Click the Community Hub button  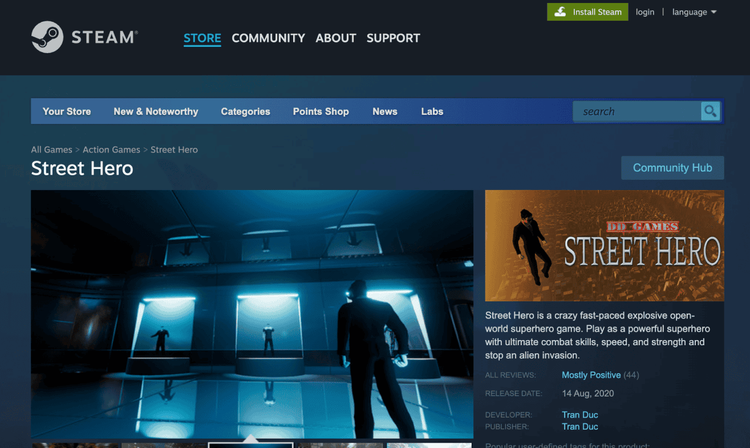pos(673,168)
